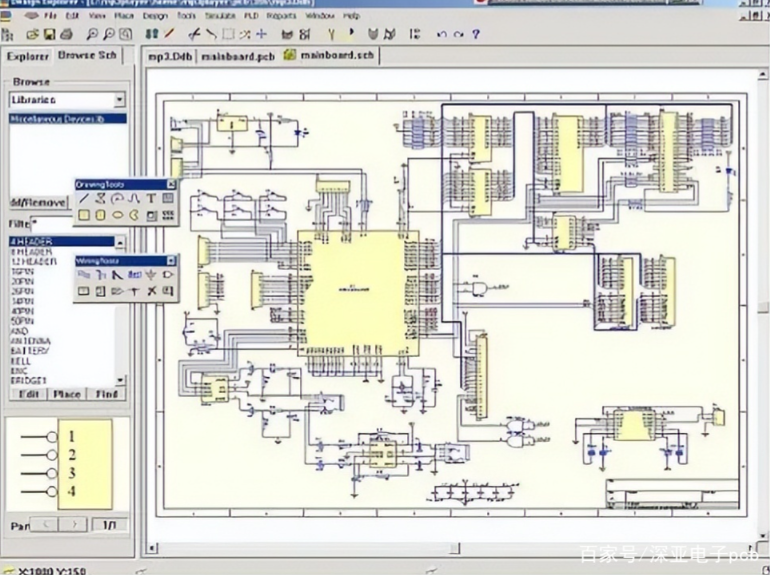Screen dimensions: 770x575
Task: Open the mp3.Ddb document tab
Action: (x=170, y=56)
